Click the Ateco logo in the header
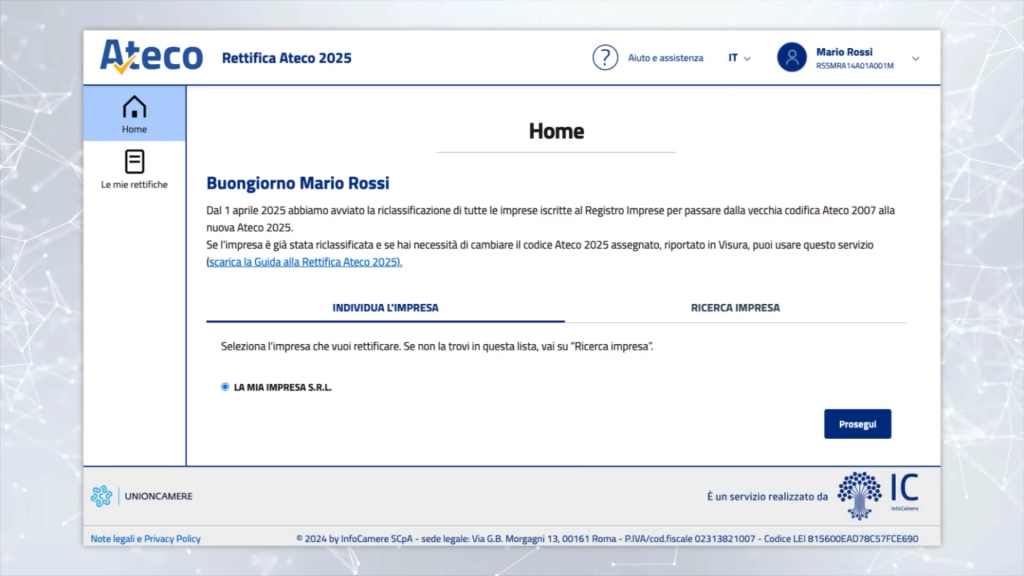 click(151, 57)
